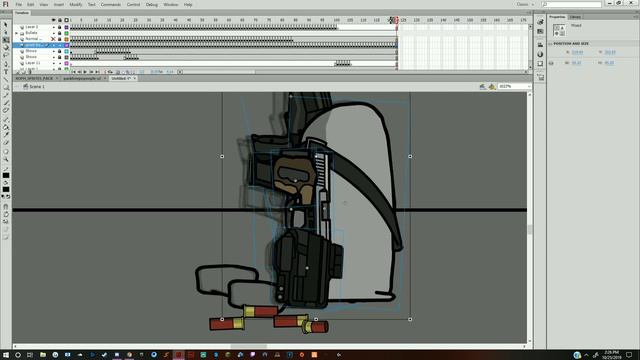Toggle outline view for all layers header
Screen dimensions: 640x360
point(67,20)
